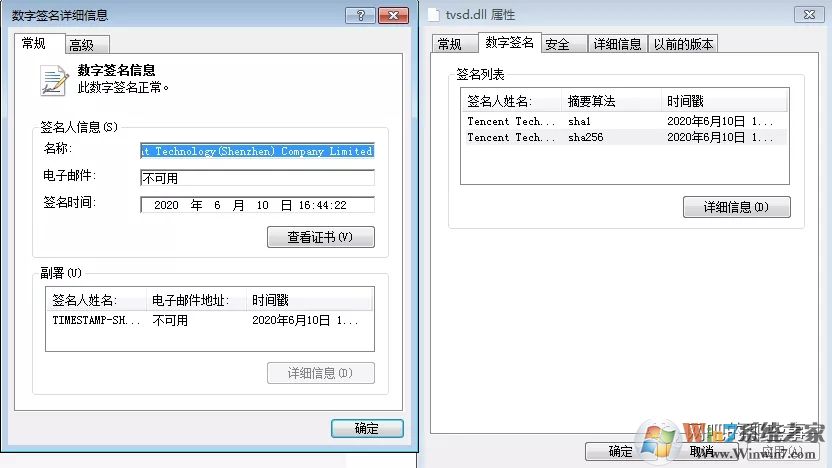Click the 电子邮件 field showing 不可用
The image size is (832, 468).
click(257, 178)
